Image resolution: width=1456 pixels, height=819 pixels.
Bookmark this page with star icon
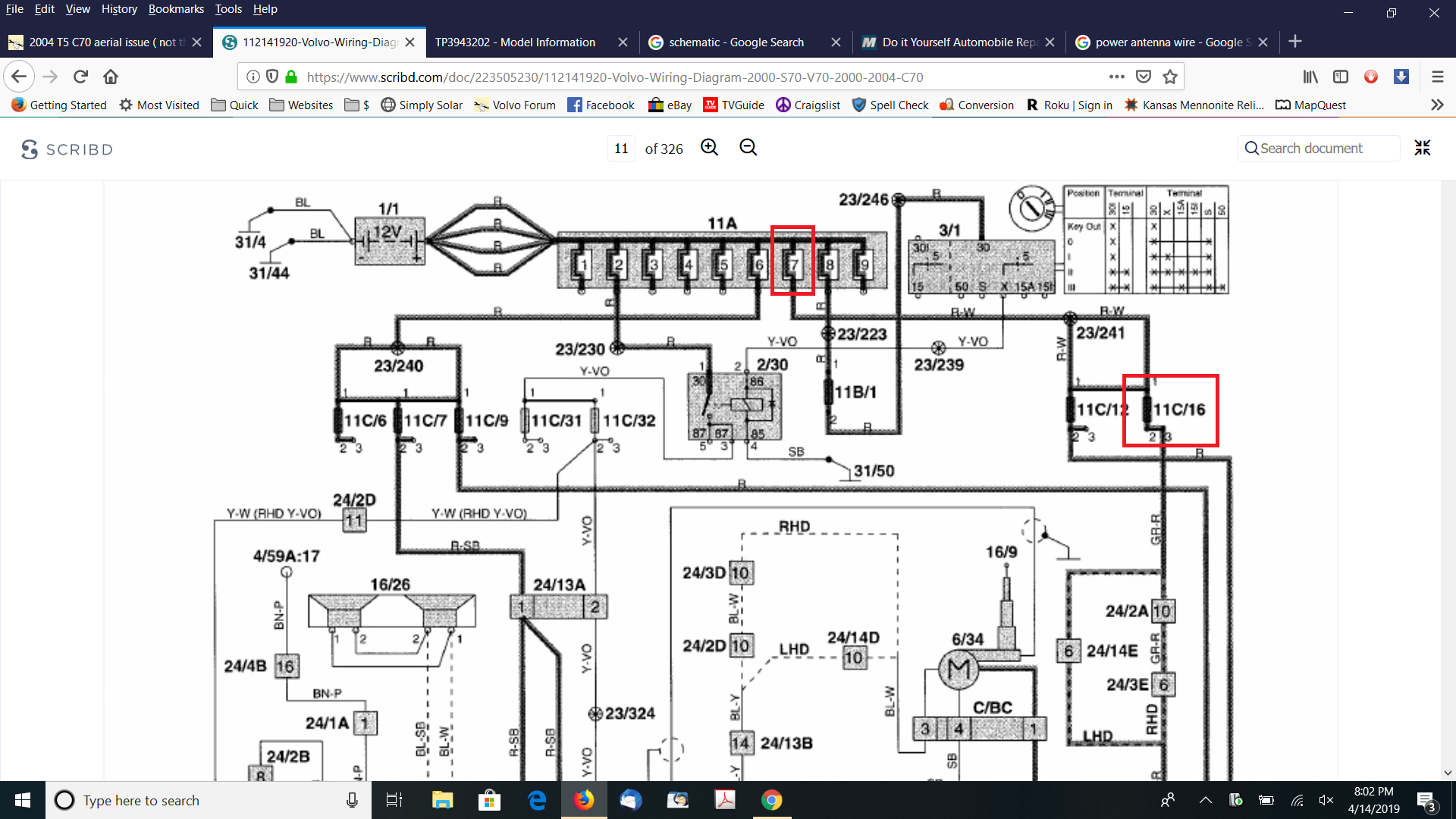(x=1170, y=77)
